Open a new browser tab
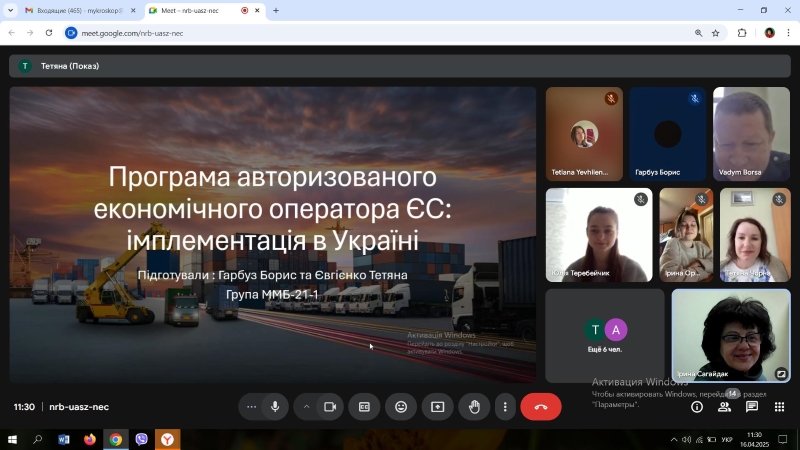This screenshot has height=450, width=800. [x=276, y=10]
